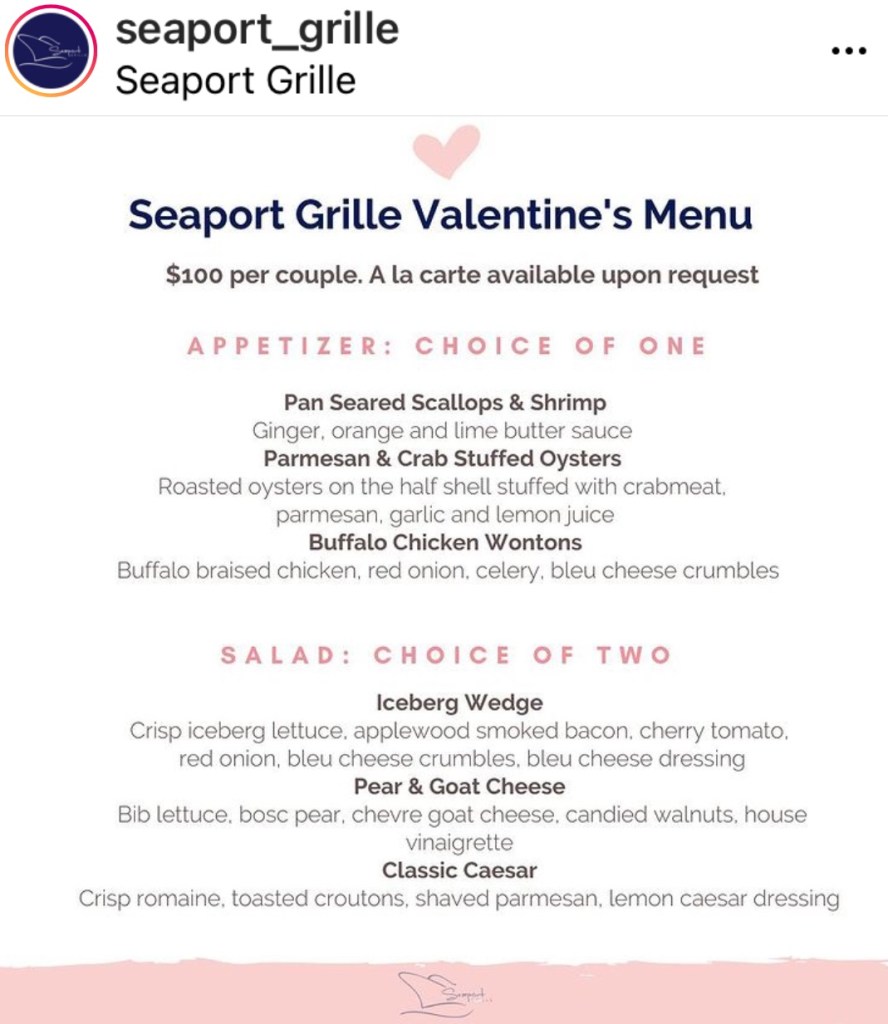This screenshot has width=888, height=1024.
Task: Select the Salad: Choice of Two heading
Action: (446, 656)
